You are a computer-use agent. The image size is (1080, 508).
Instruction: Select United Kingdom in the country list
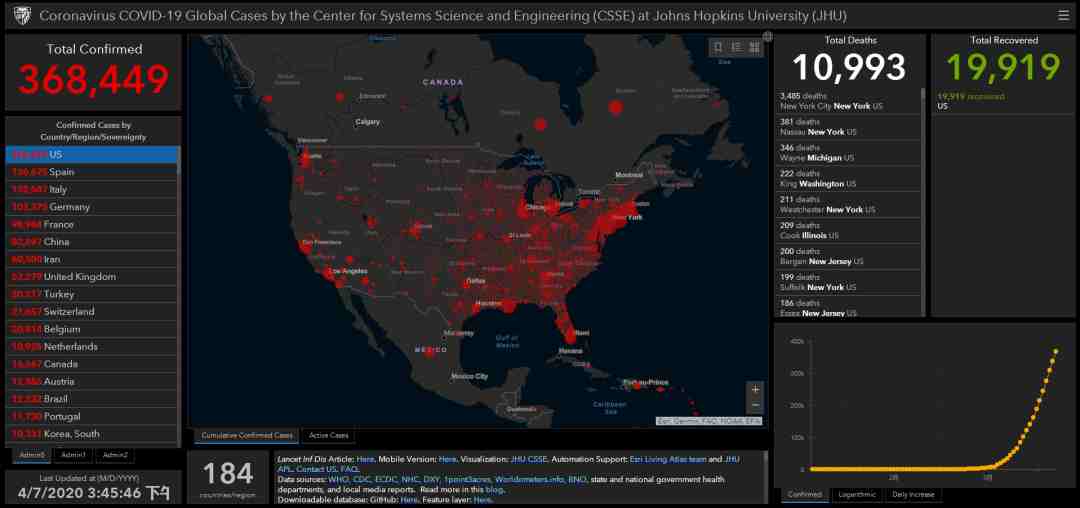[x=91, y=277]
